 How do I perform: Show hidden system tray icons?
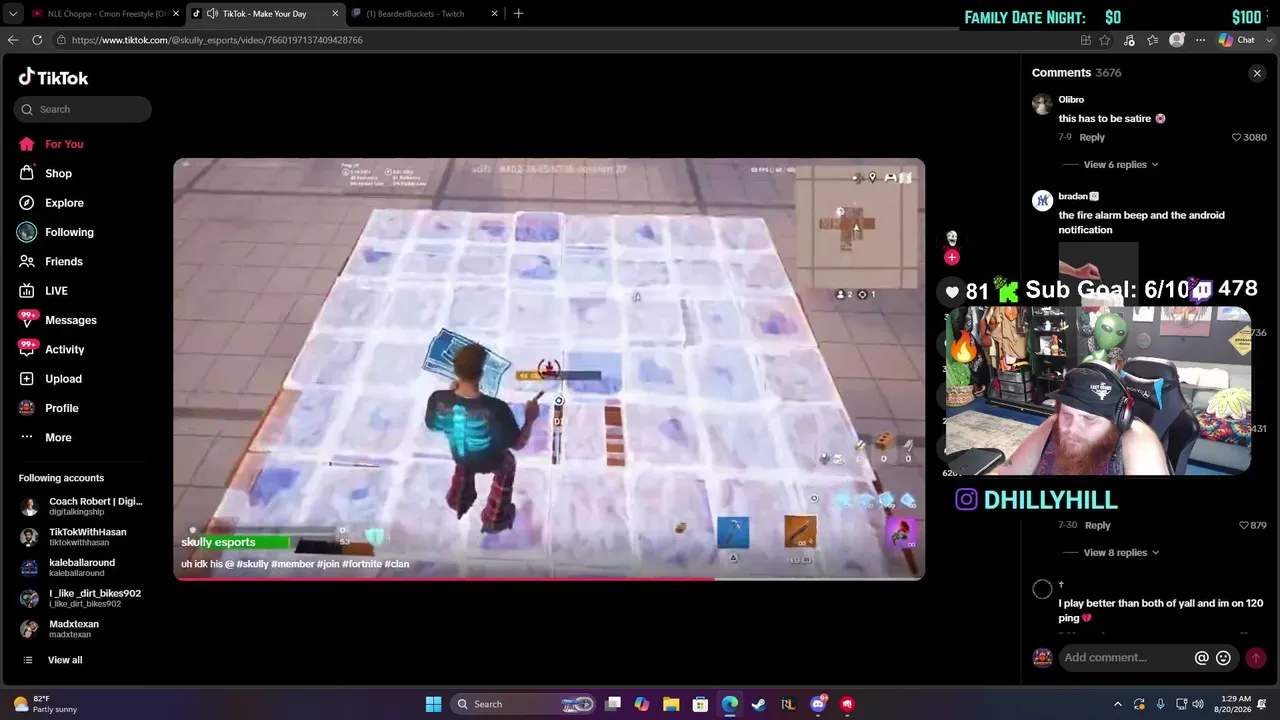pyautogui.click(x=1118, y=704)
